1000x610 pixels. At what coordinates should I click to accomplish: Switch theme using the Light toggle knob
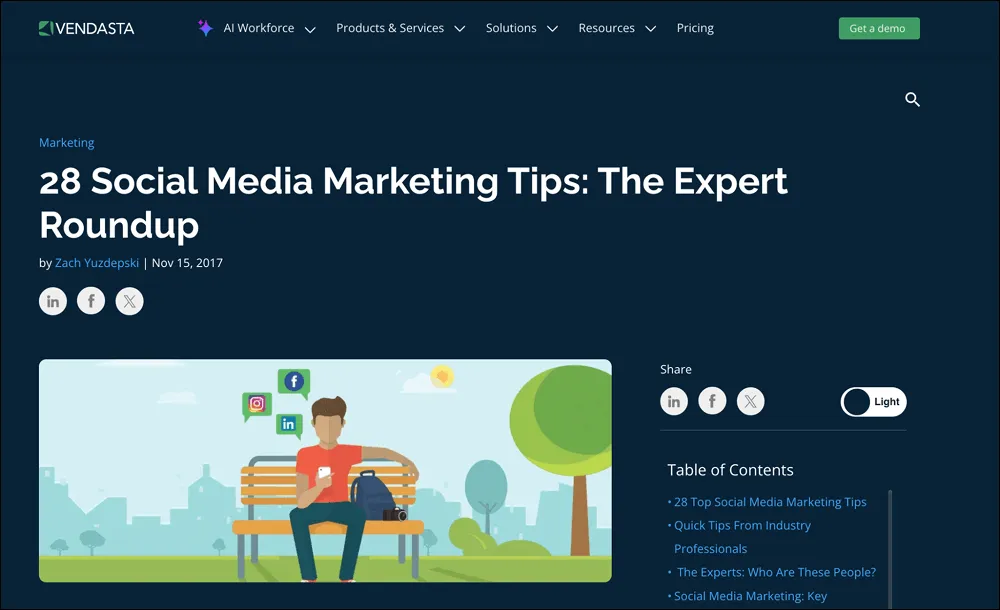tap(856, 402)
